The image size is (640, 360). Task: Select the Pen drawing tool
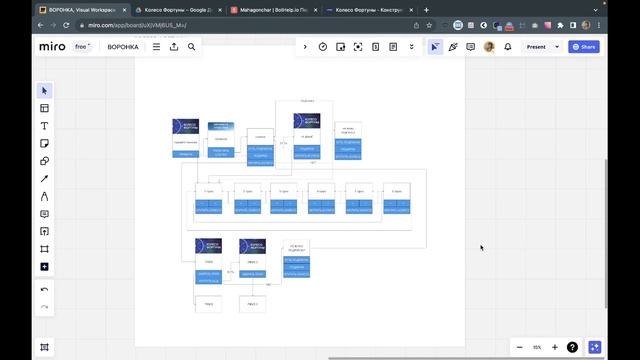coord(44,196)
